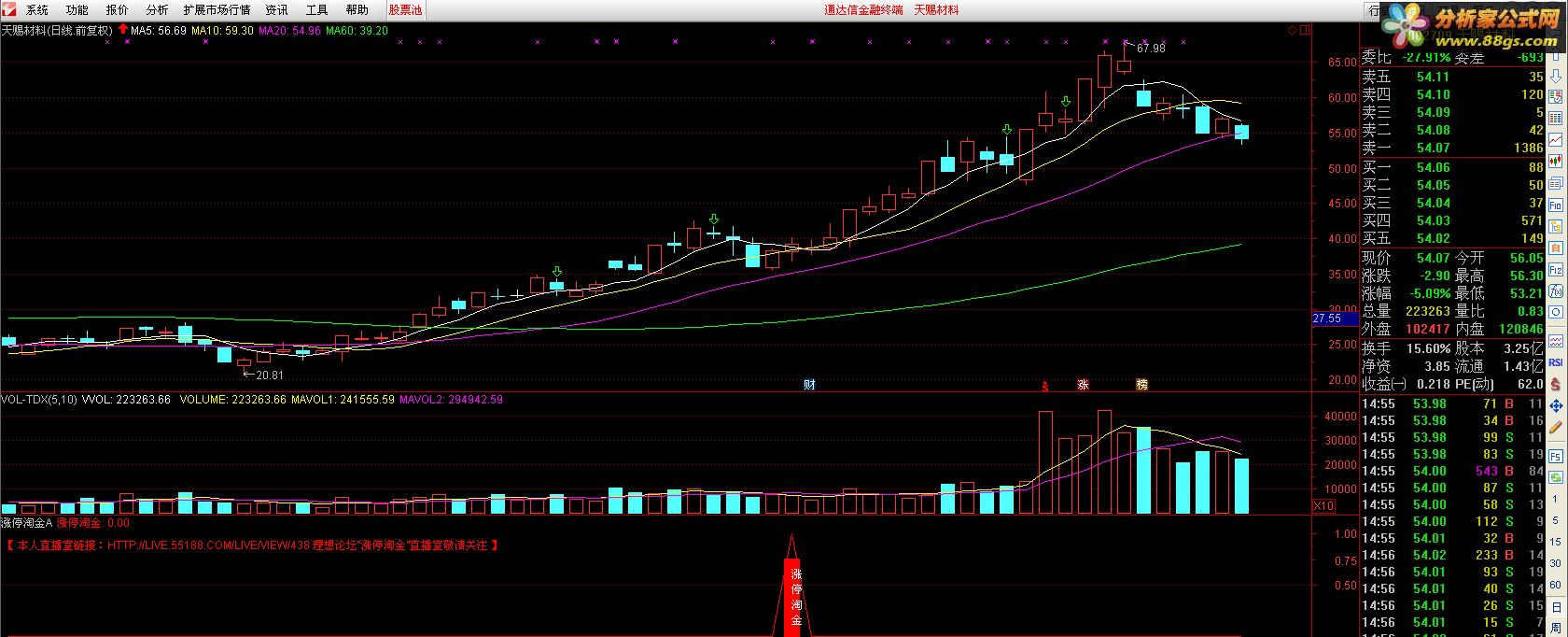Click the MA5: 56.69 label
Viewport: 1568px width, 637px height.
click(x=159, y=30)
